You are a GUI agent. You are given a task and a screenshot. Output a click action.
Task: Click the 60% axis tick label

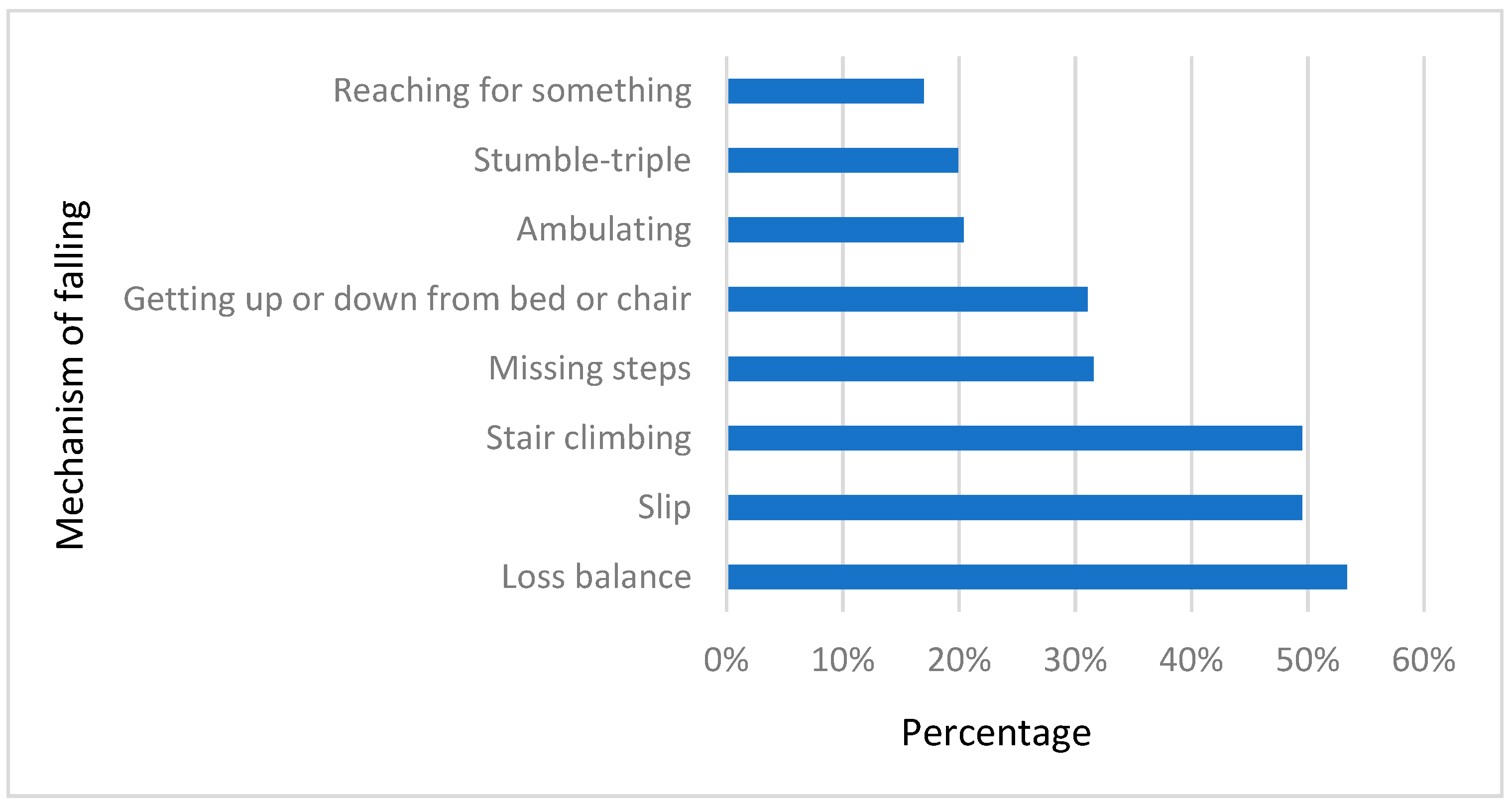point(1423,660)
